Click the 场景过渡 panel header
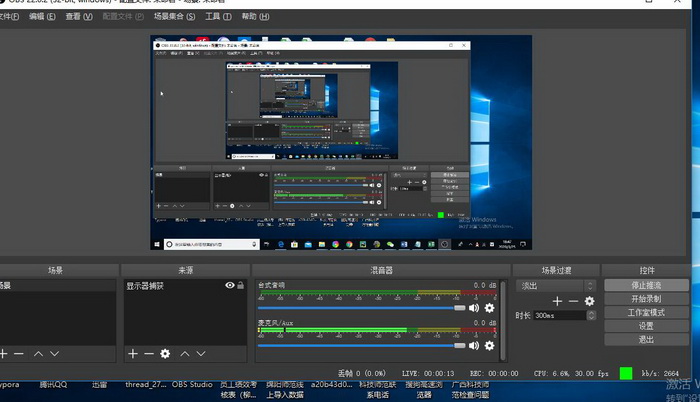700x402 pixels. click(x=556, y=270)
